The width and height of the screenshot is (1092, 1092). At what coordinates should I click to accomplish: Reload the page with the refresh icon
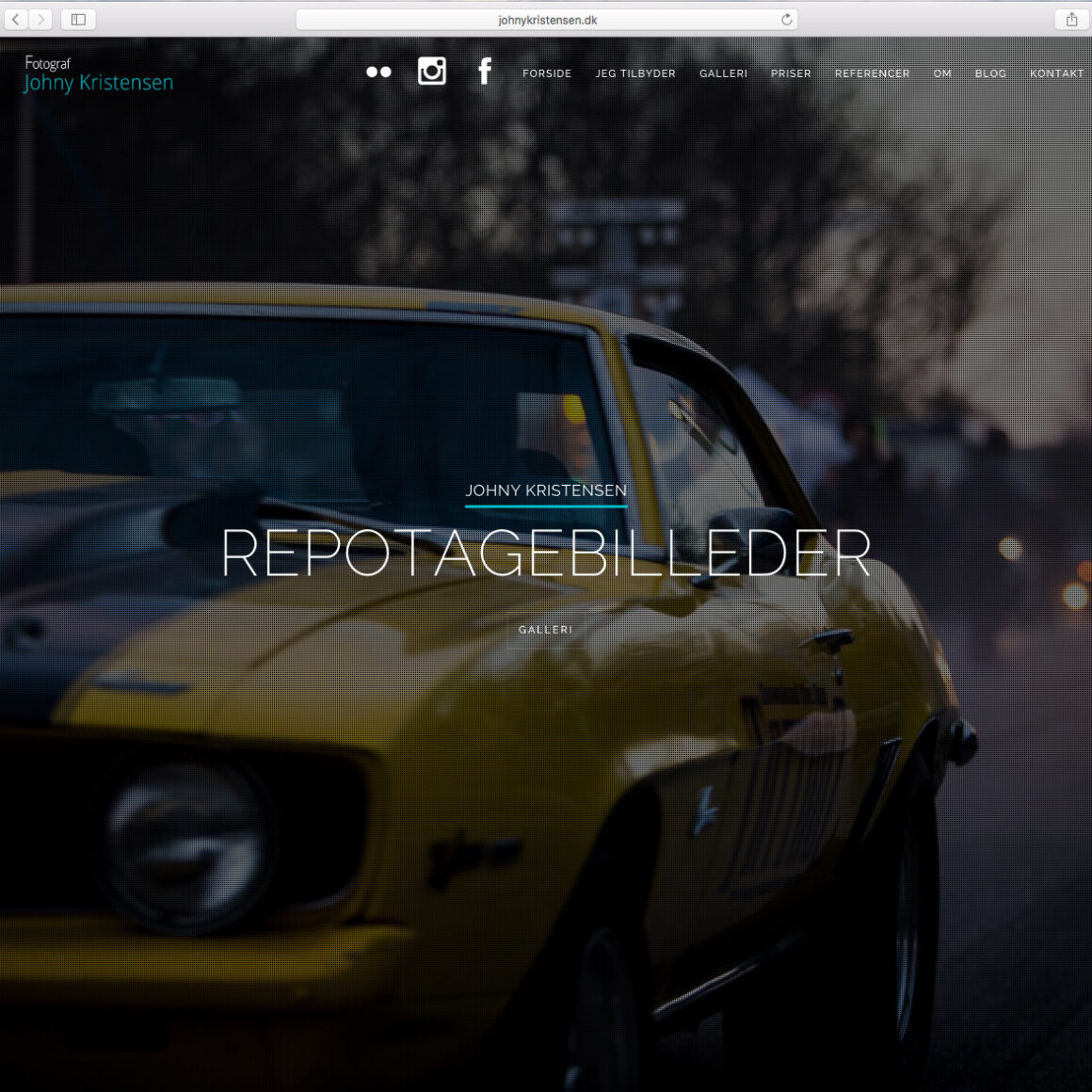(786, 20)
